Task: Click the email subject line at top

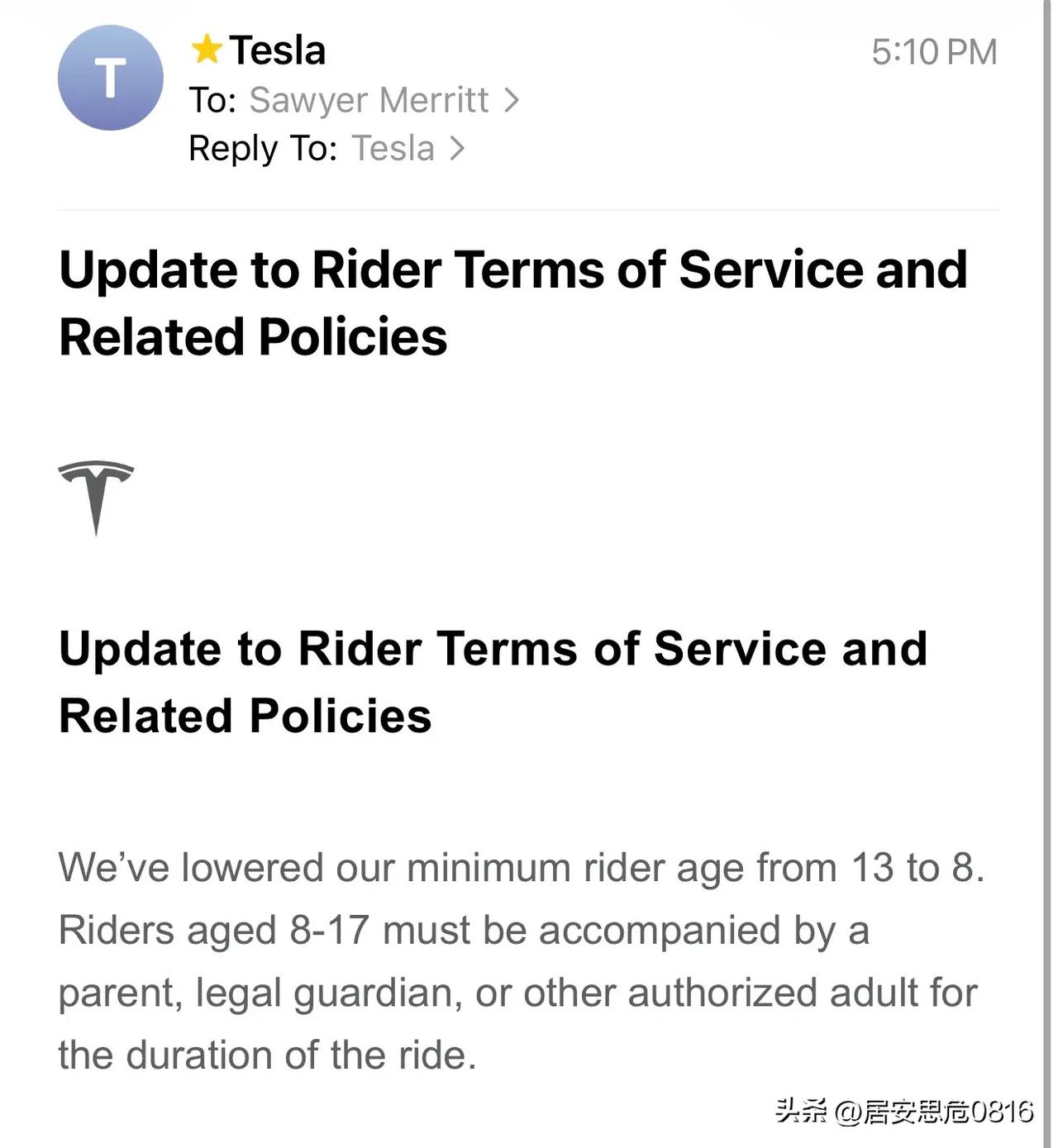Action: coord(512,302)
